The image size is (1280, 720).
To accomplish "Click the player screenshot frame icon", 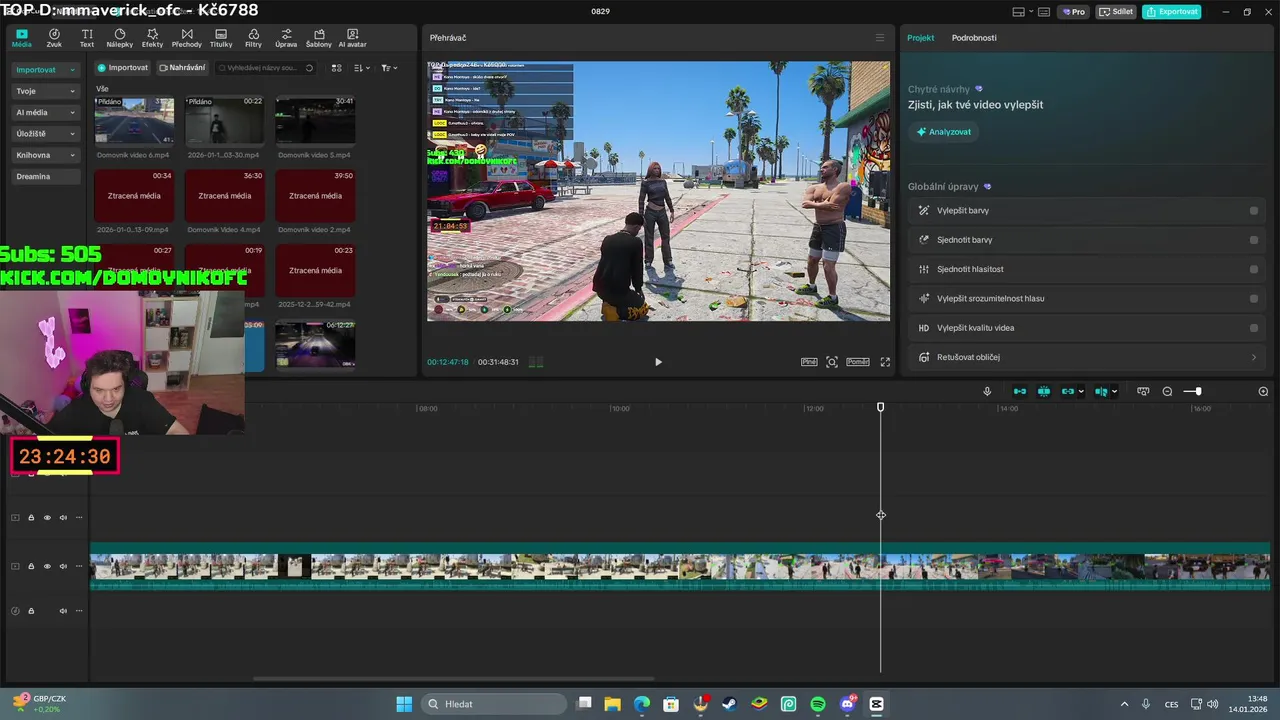I will [832, 362].
